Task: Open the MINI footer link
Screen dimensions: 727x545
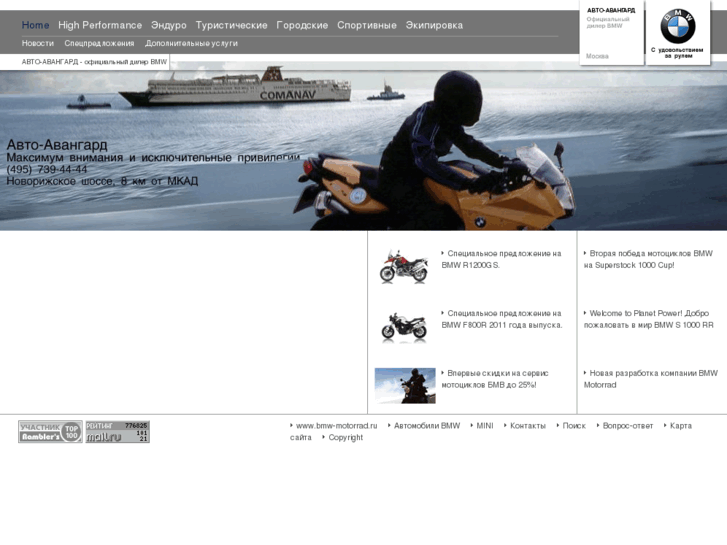Action: [x=485, y=426]
